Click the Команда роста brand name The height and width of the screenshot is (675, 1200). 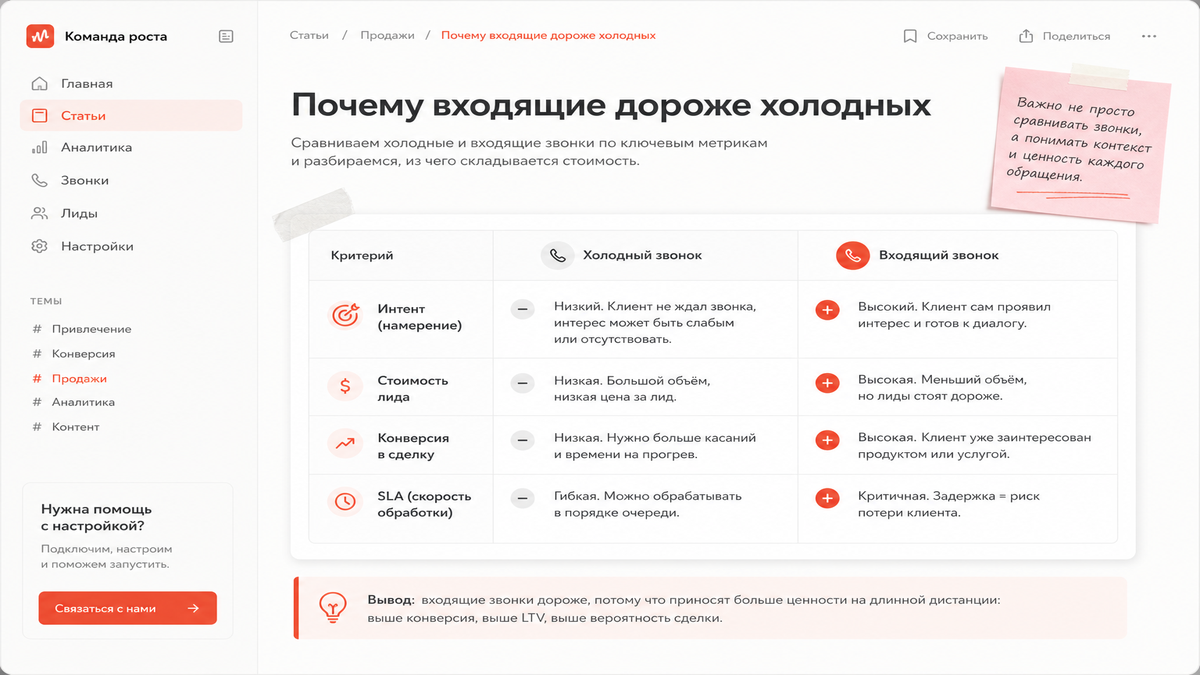[x=116, y=36]
